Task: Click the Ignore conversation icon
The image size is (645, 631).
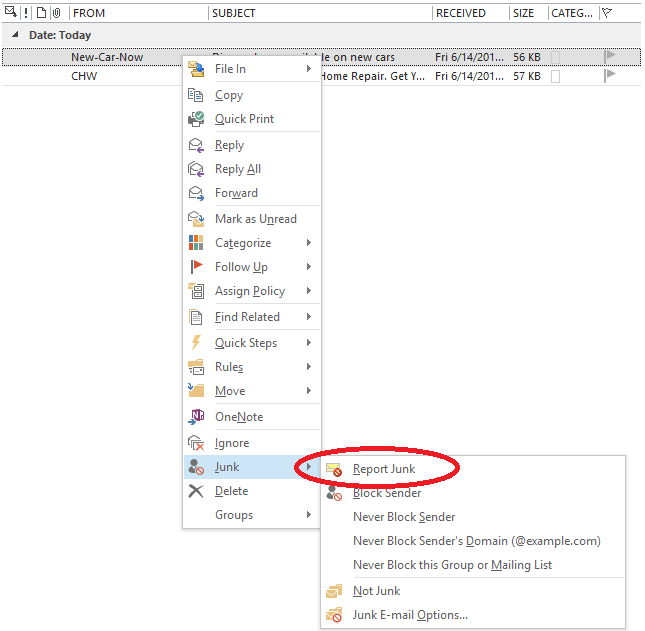Action: point(196,443)
